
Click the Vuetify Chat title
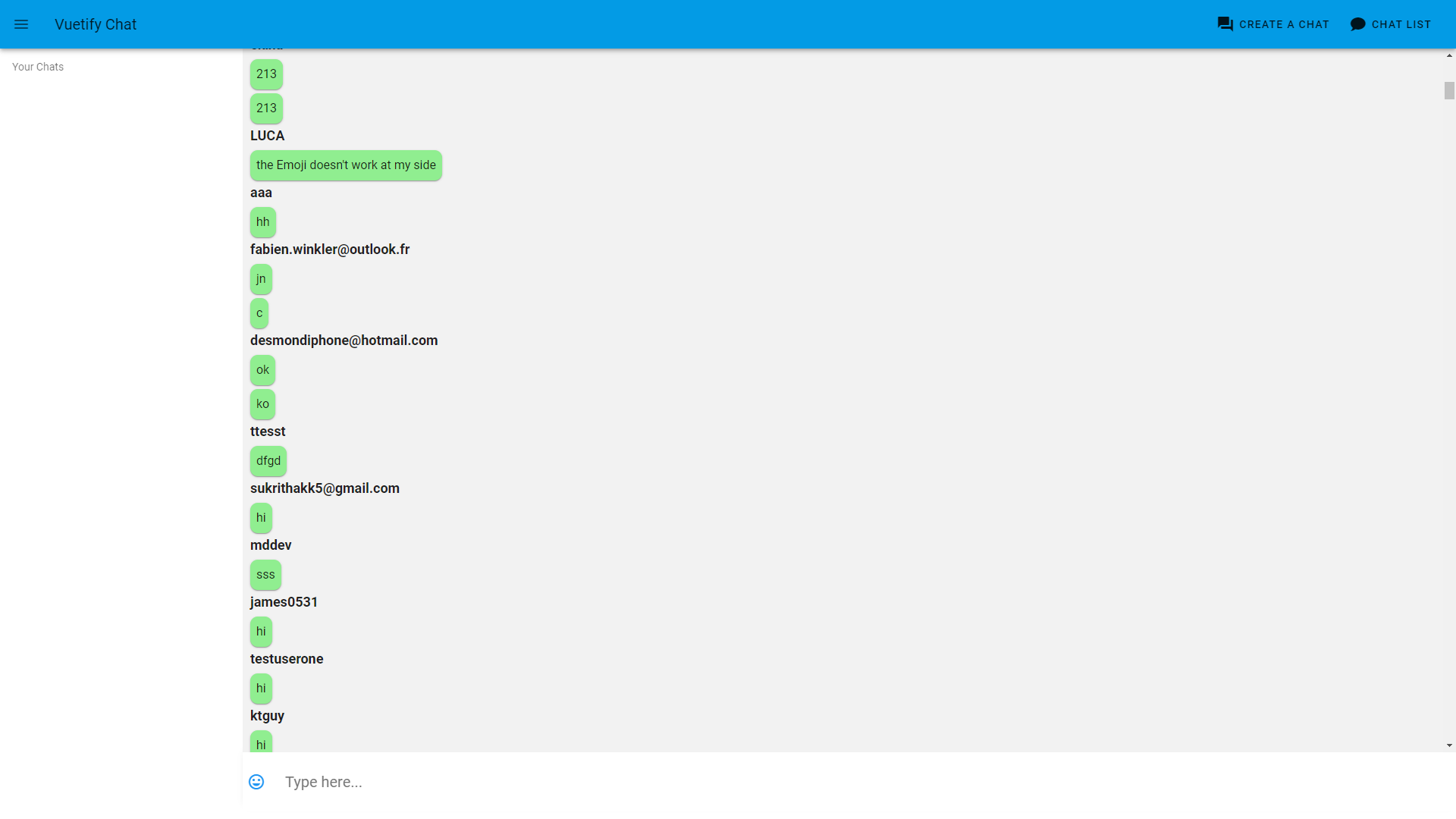[x=96, y=24]
